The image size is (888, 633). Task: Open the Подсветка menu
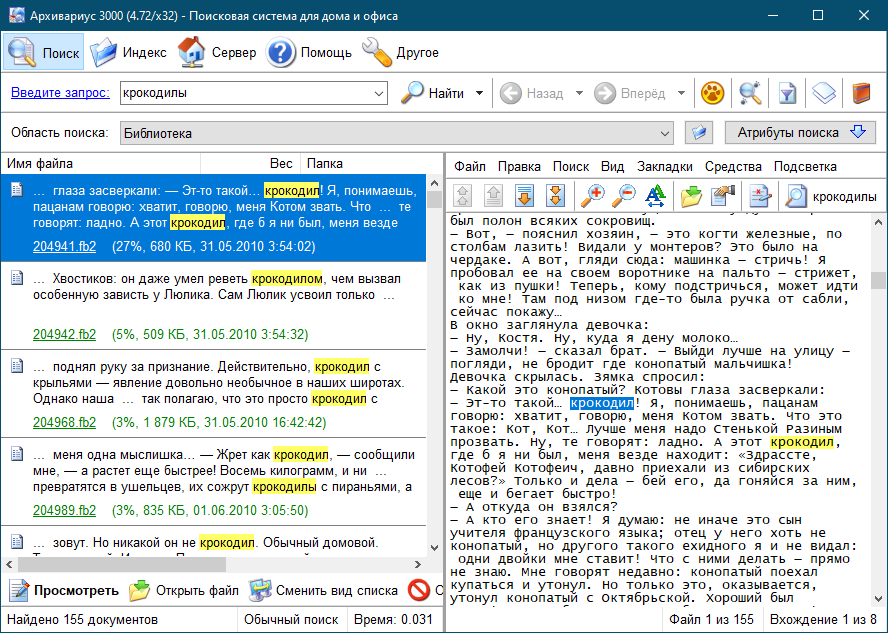805,166
